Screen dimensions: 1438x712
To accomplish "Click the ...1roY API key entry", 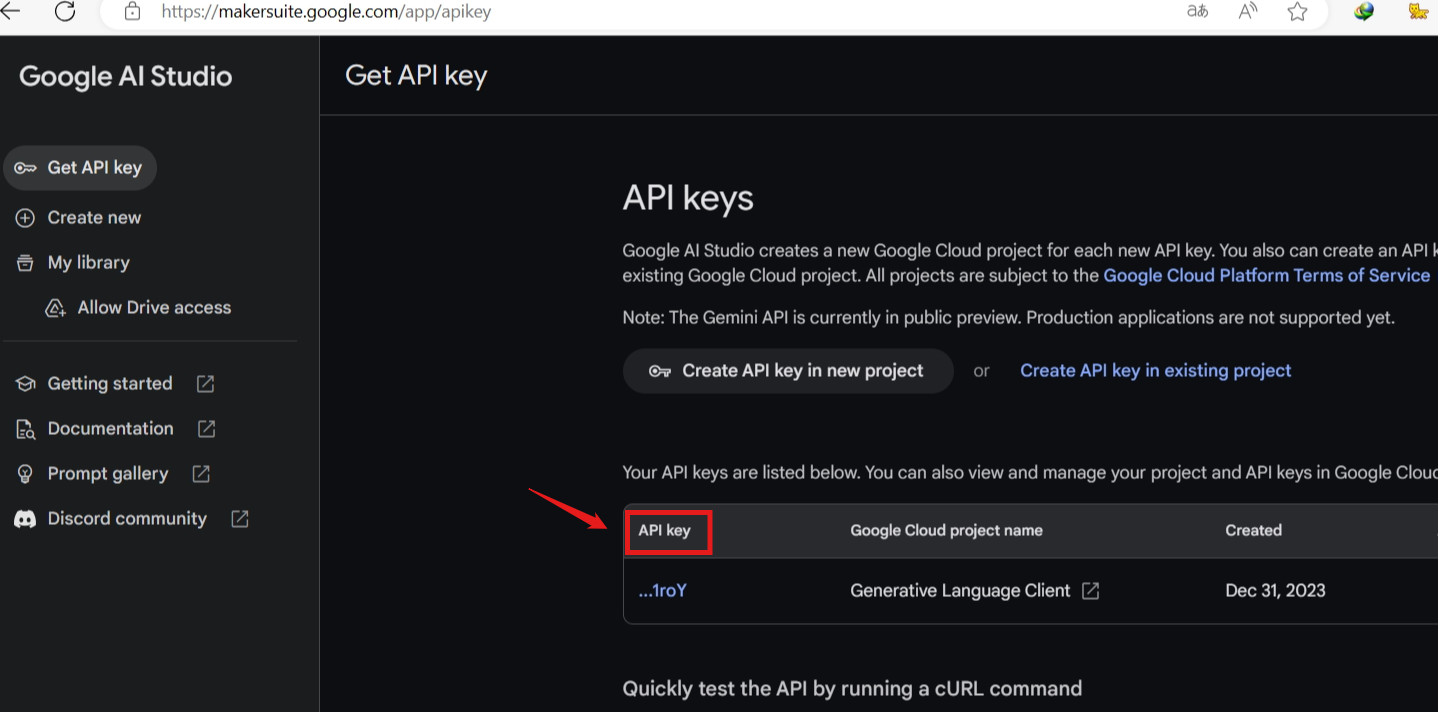I will coord(662,590).
